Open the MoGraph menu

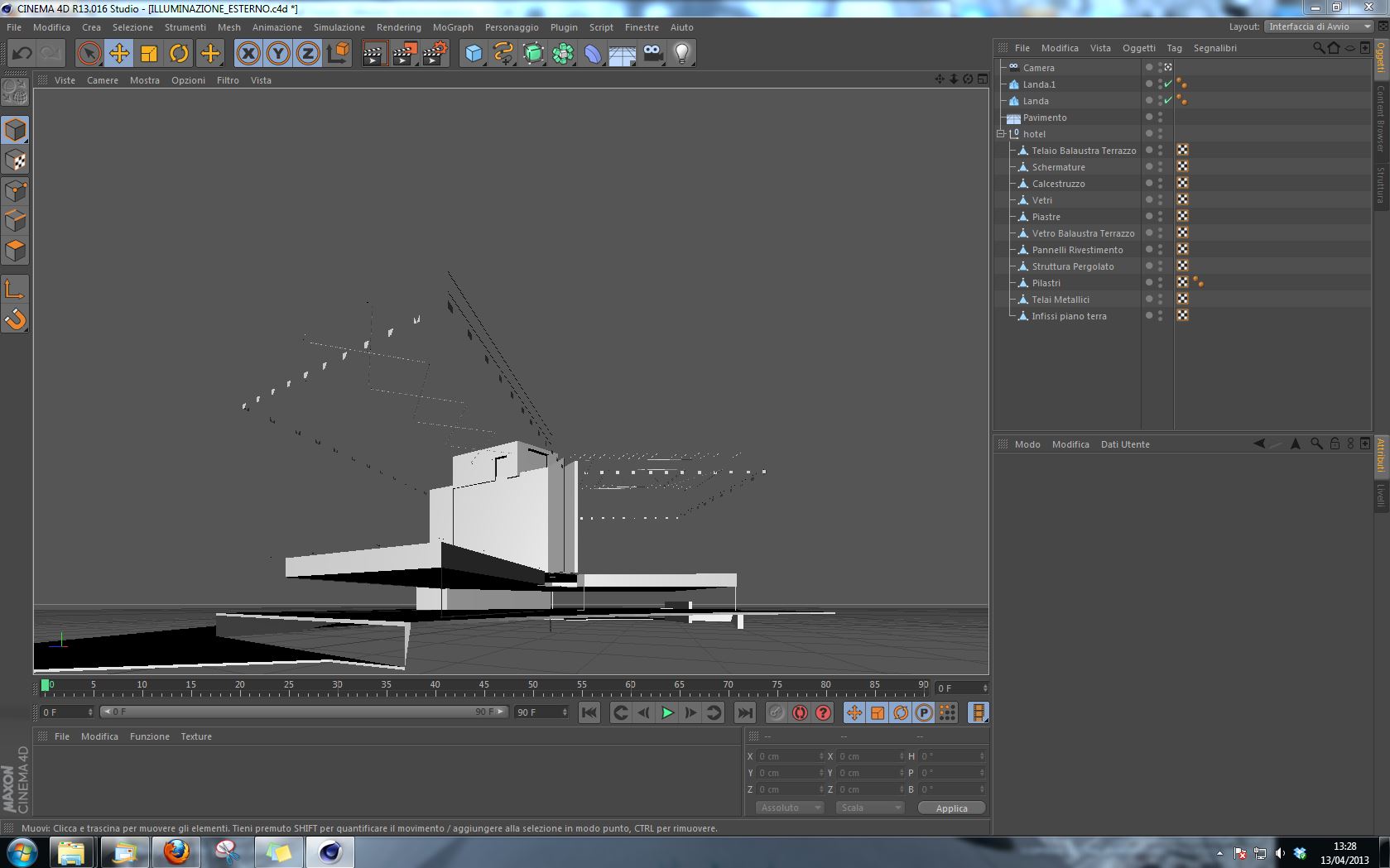click(x=453, y=27)
